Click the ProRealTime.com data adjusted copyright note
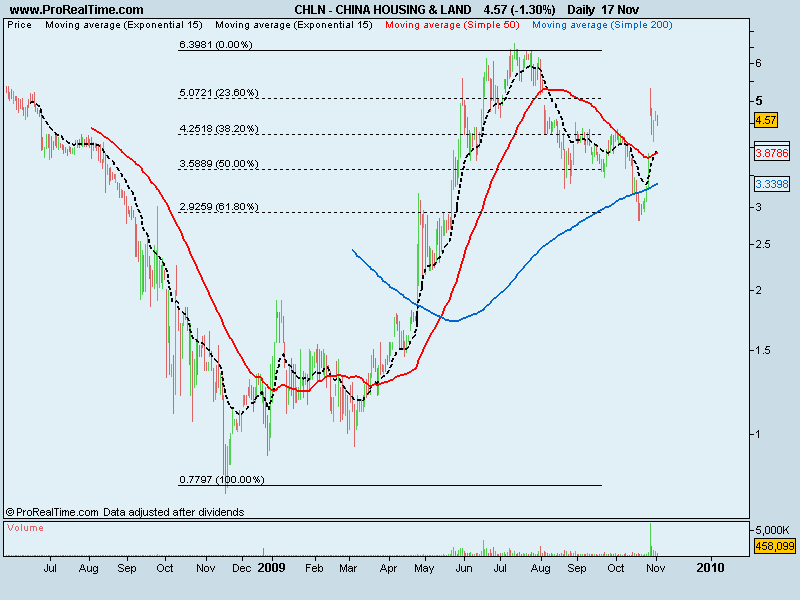Viewport: 800px width, 600px height. coord(125,512)
